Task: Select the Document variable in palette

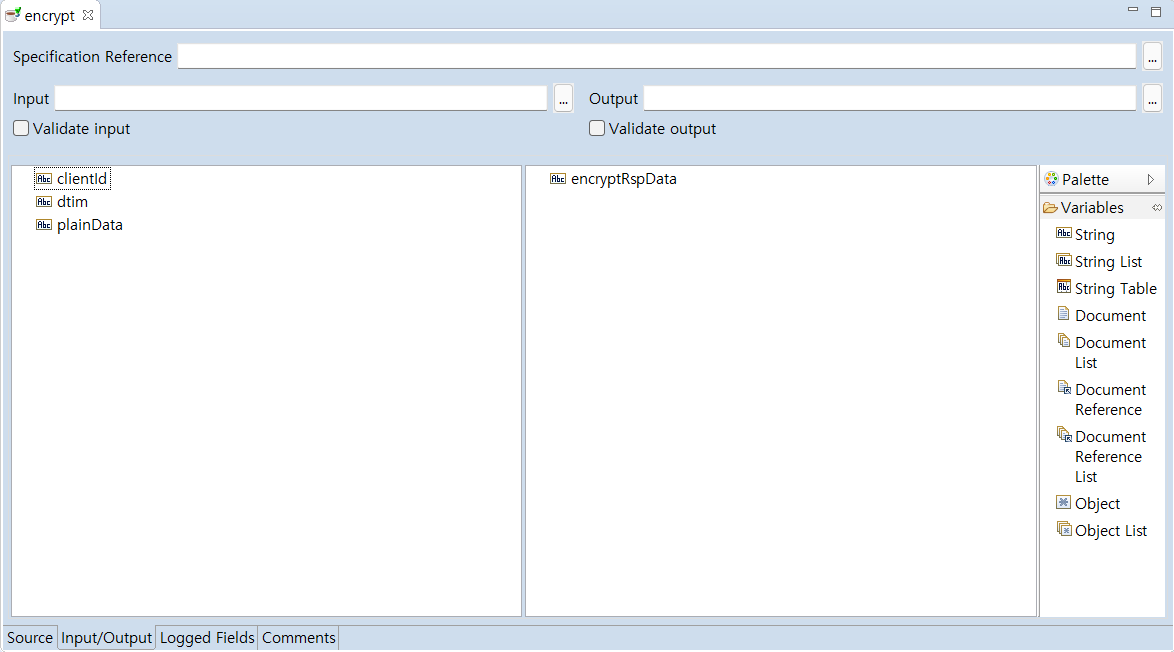Action: pyautogui.click(x=1109, y=316)
